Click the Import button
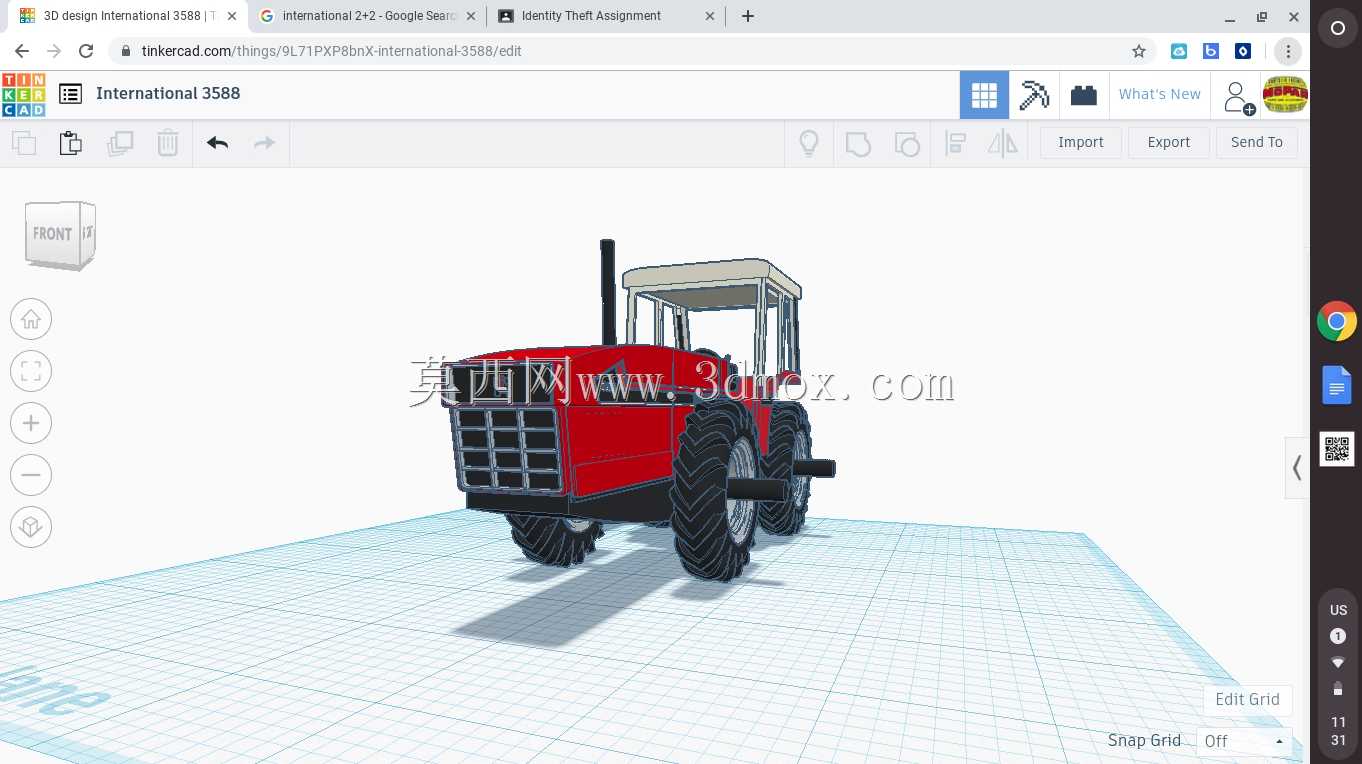 pos(1081,142)
